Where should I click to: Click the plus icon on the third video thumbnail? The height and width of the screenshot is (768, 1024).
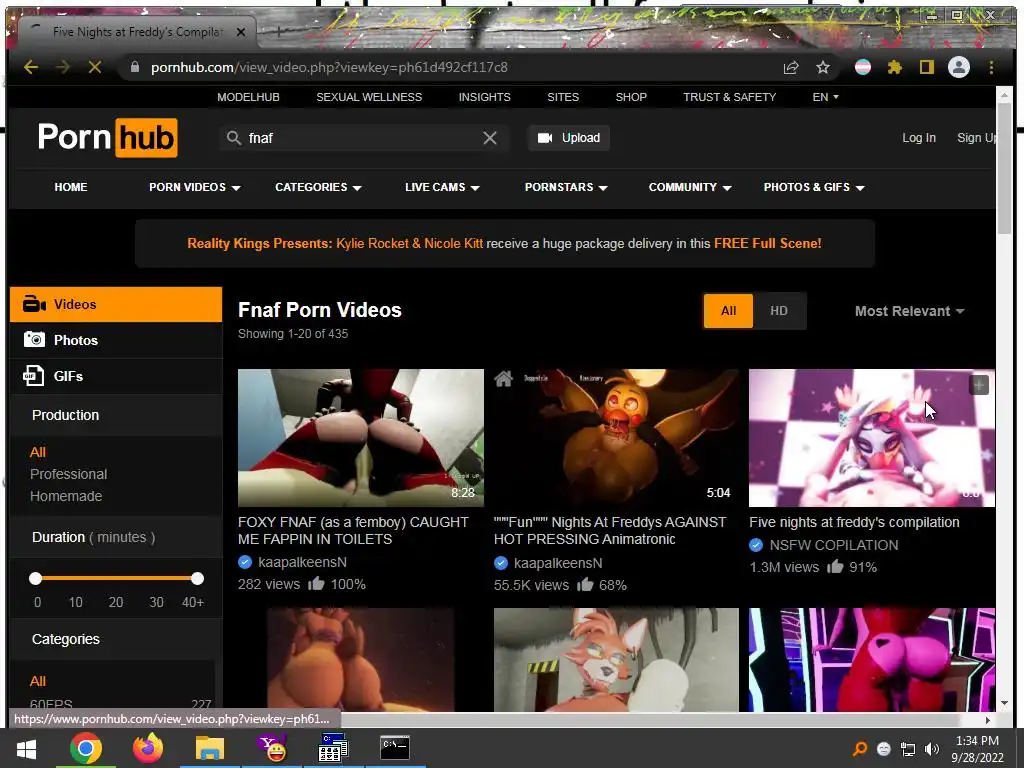tap(979, 385)
